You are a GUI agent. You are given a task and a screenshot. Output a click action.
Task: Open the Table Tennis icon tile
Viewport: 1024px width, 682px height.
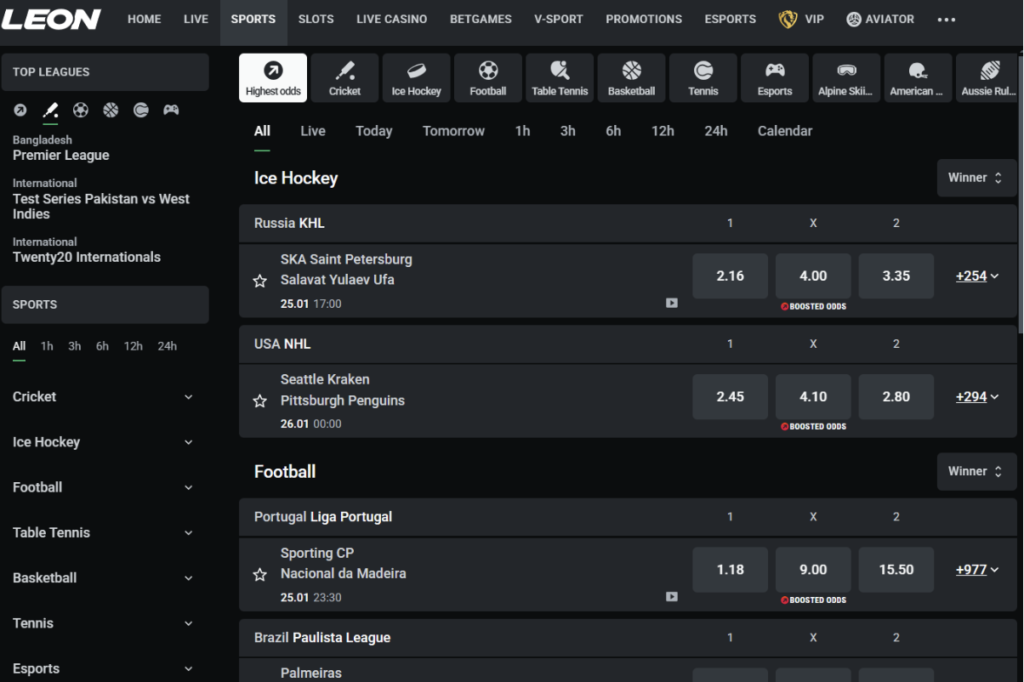click(x=560, y=78)
